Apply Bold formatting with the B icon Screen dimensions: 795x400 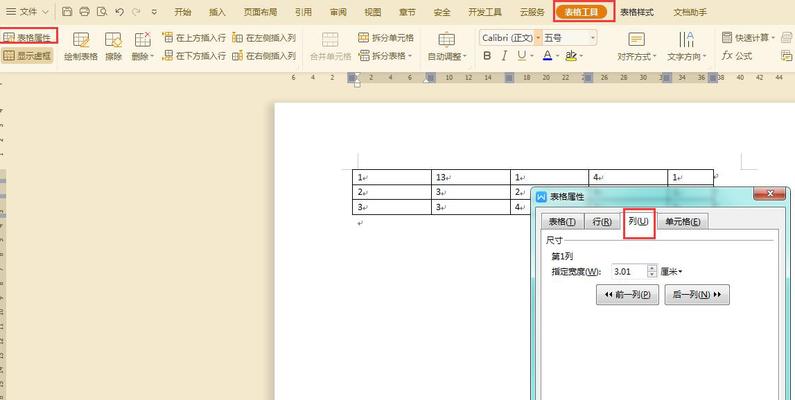(x=487, y=57)
